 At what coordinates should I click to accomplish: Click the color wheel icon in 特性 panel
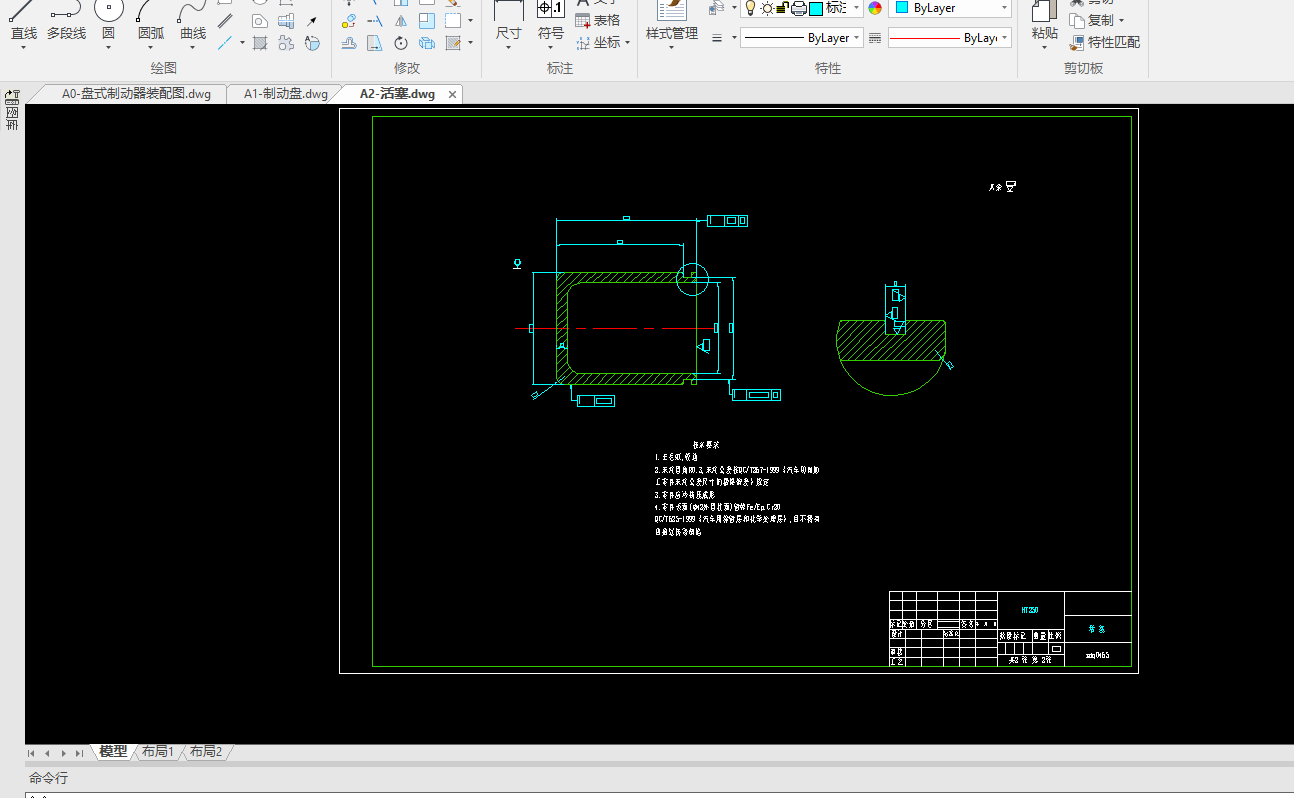tap(875, 8)
